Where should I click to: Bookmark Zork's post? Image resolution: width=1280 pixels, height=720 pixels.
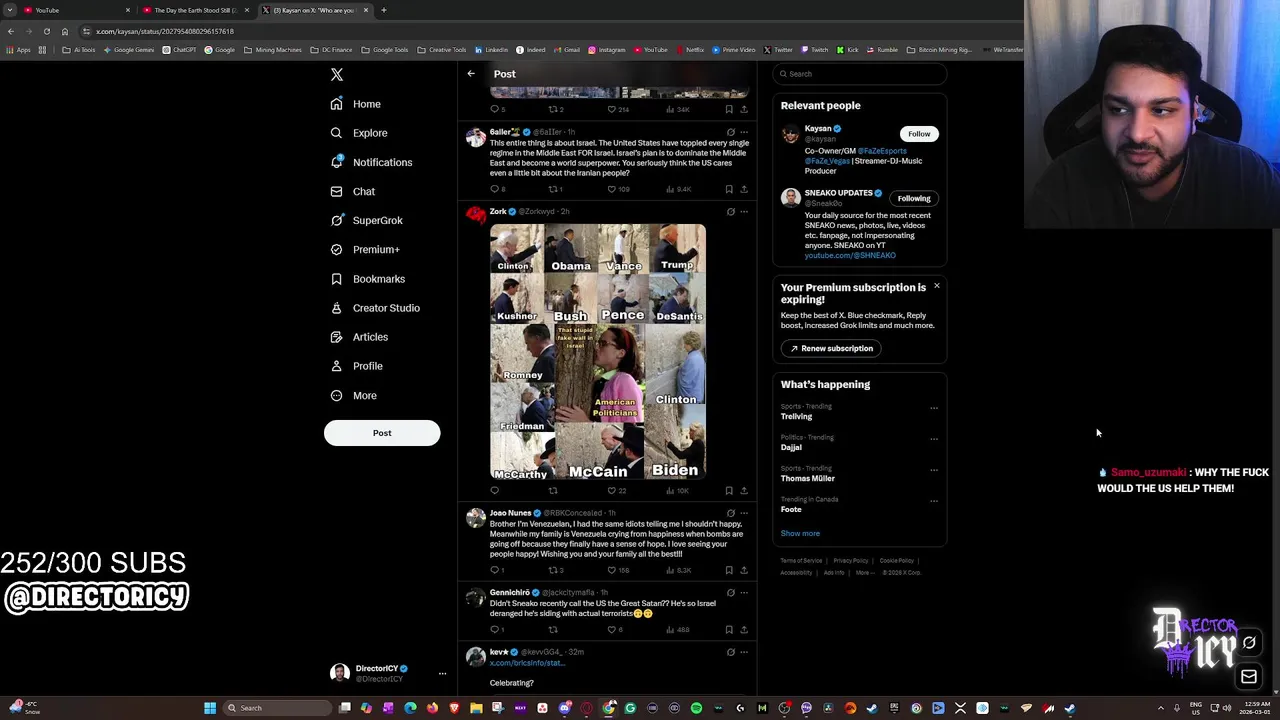[729, 491]
